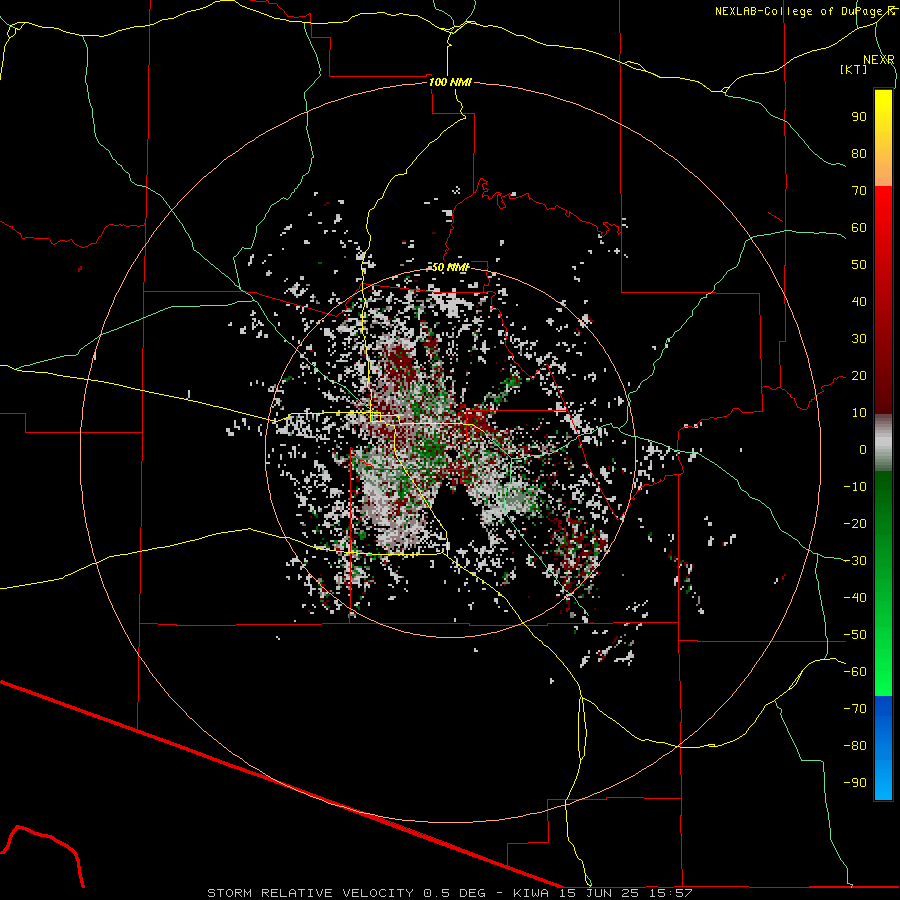
Task: Click the -80 value on velocity scale
Action: [x=855, y=746]
